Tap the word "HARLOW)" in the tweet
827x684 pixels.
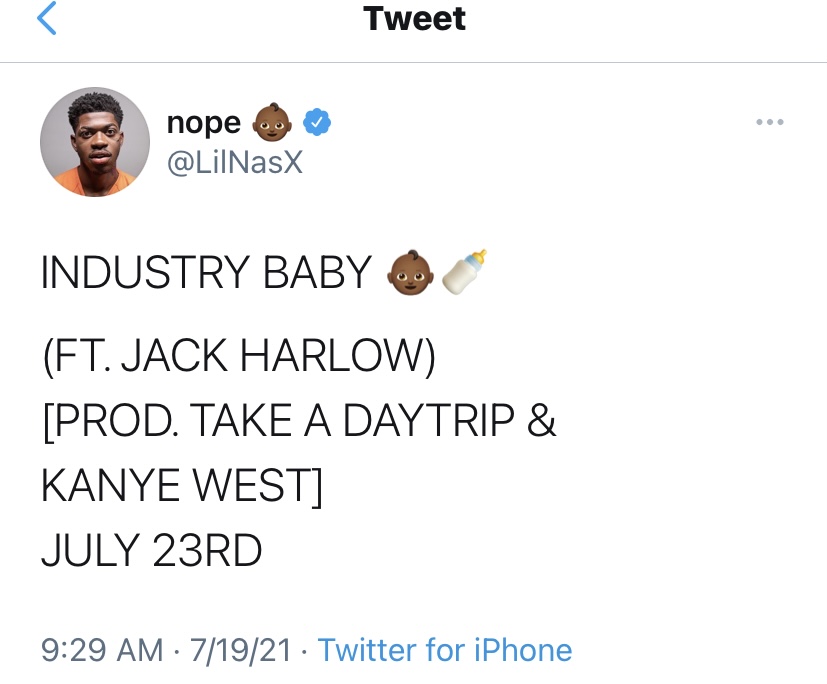coord(338,357)
